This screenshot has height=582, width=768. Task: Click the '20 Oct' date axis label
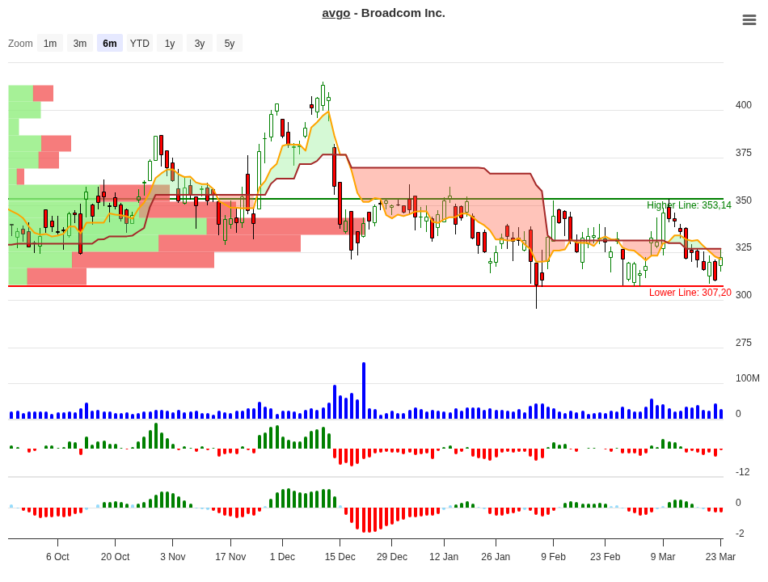tap(115, 557)
